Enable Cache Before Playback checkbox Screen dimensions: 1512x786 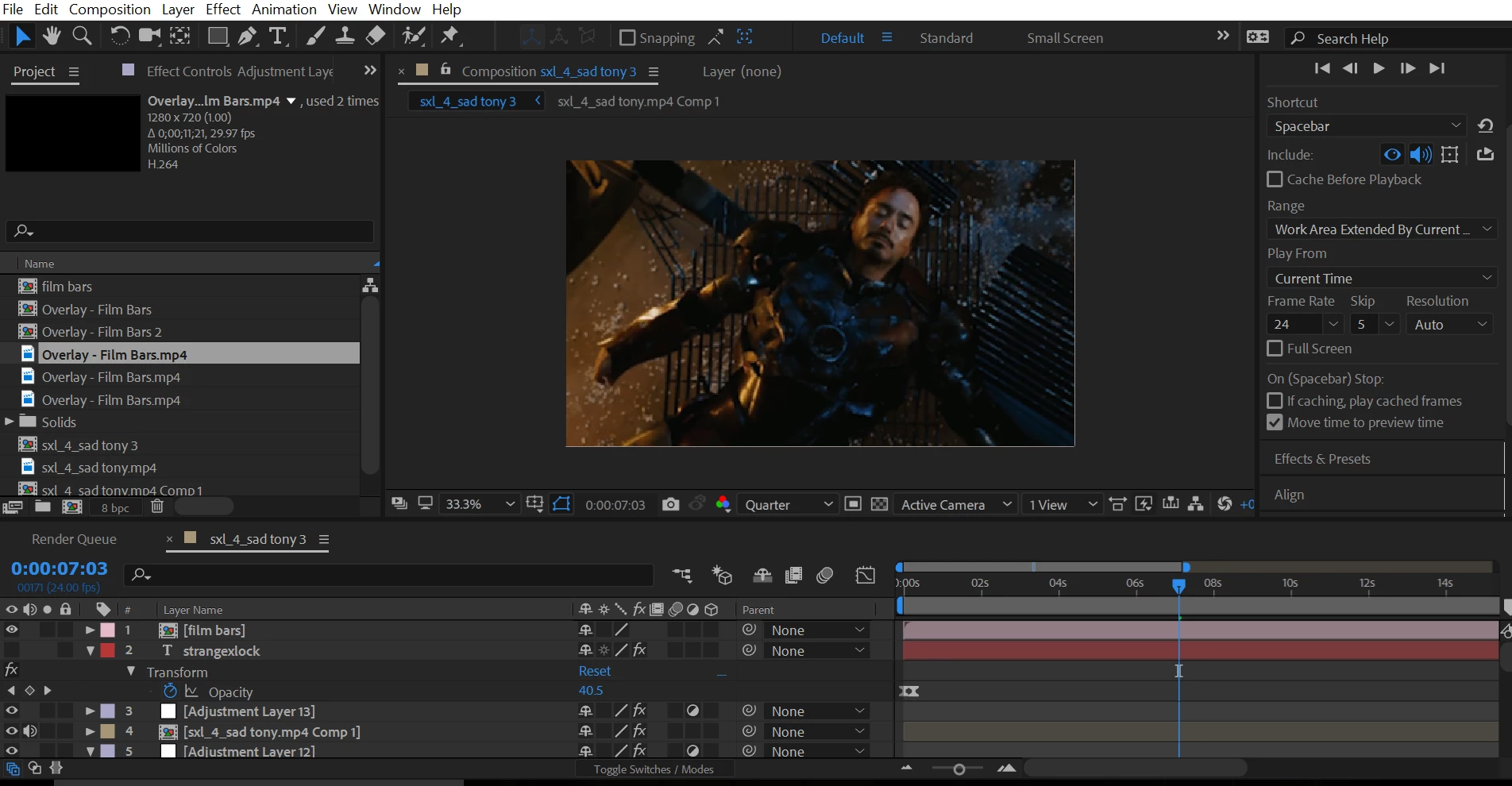[x=1275, y=179]
